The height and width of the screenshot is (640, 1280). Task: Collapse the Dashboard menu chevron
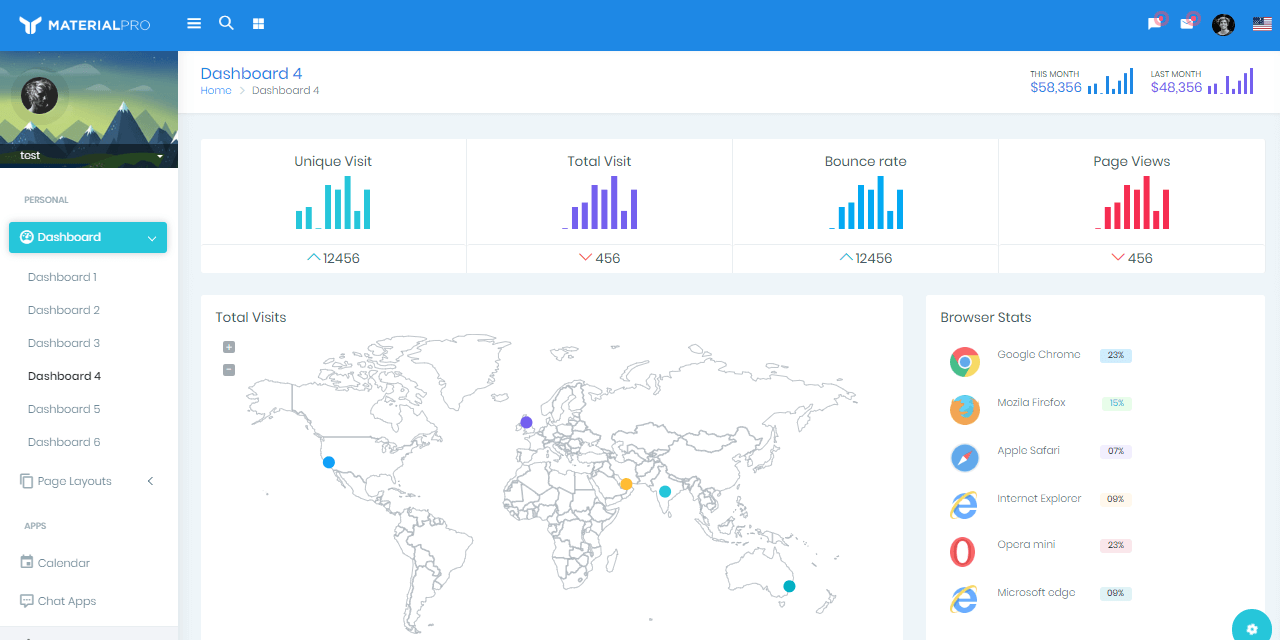coord(151,237)
